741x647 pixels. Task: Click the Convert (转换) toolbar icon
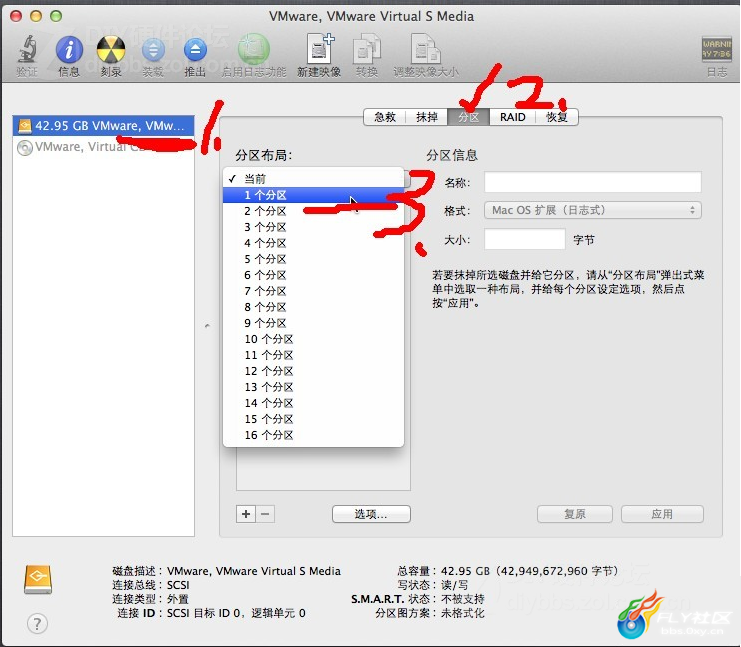[367, 48]
